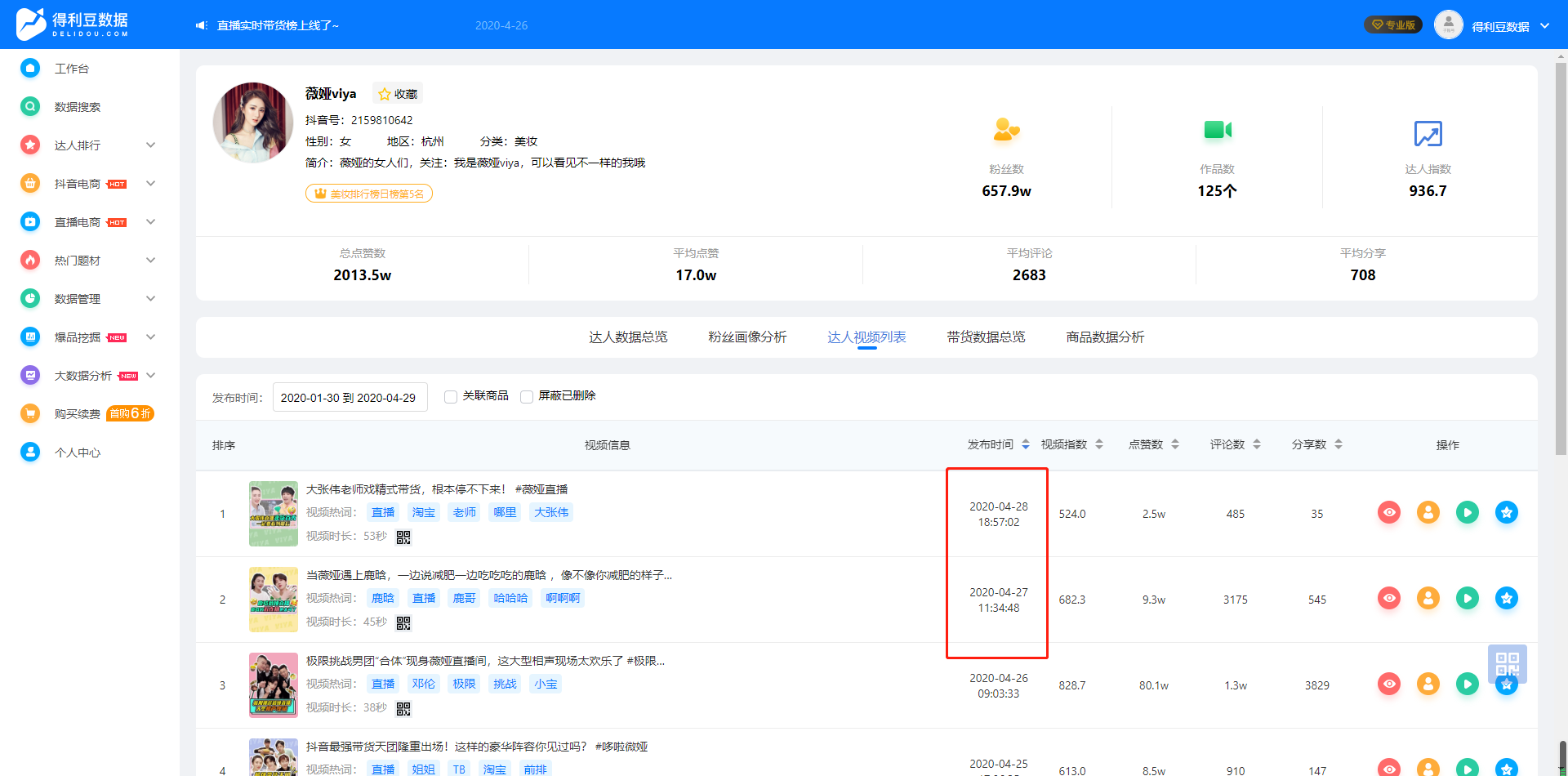Click the 大数据分析 sidebar icon

pos(30,375)
